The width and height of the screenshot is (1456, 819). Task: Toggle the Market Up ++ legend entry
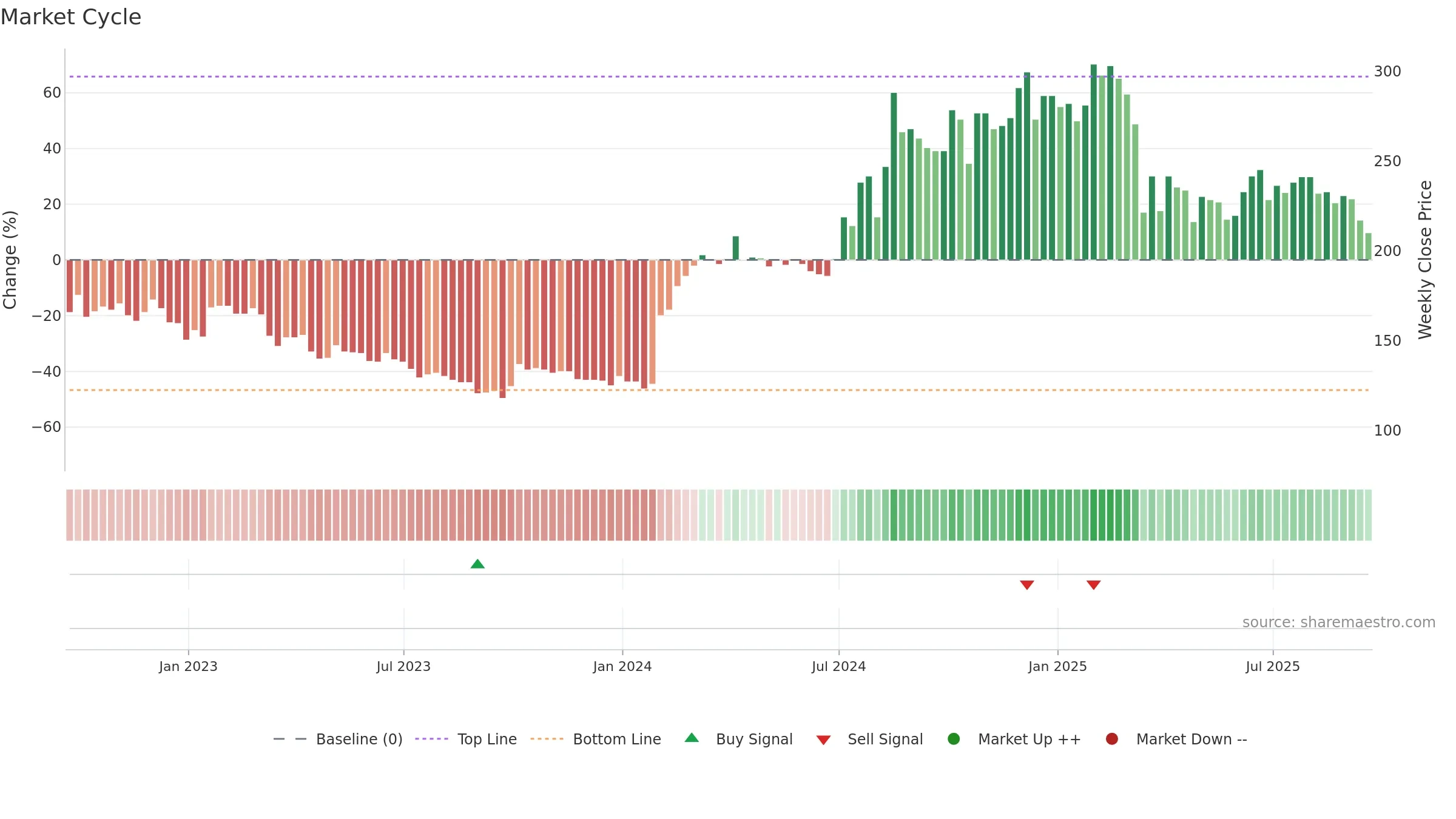point(1014,739)
